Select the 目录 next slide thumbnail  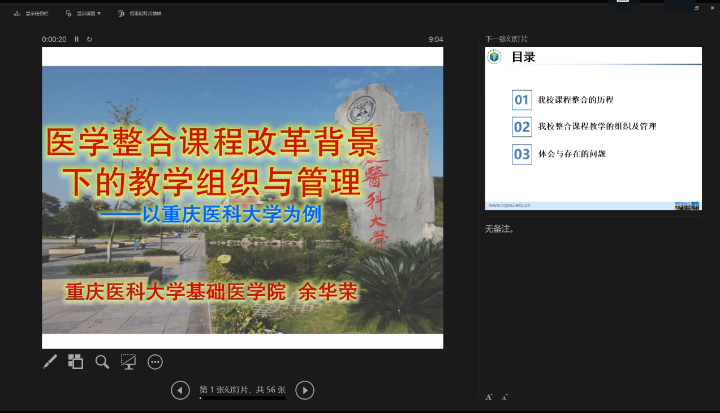[593, 129]
